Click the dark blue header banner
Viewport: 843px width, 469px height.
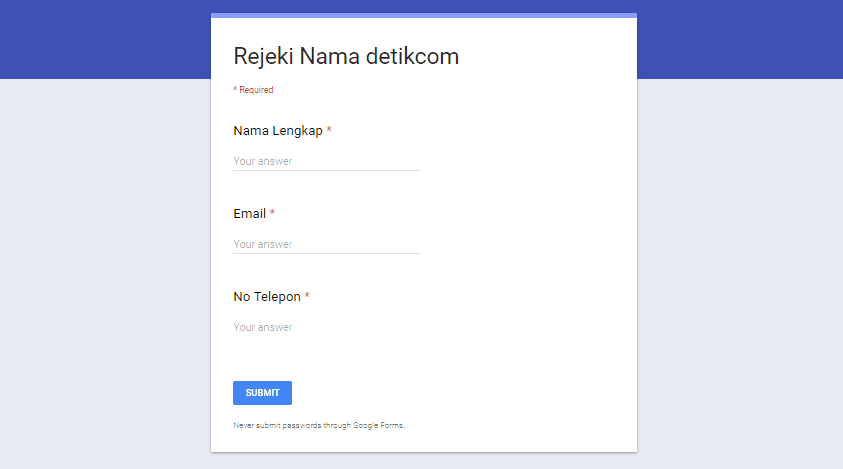pyautogui.click(x=100, y=40)
